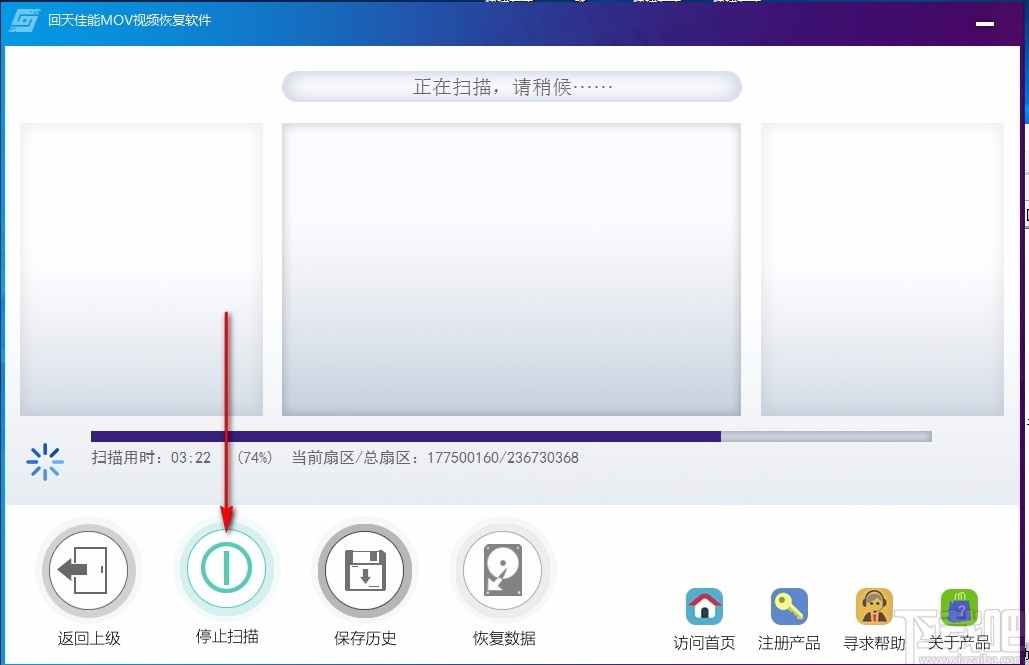The width and height of the screenshot is (1029, 665).
Task: Open 恢复数据 recover data hard drive icon
Action: (502, 567)
